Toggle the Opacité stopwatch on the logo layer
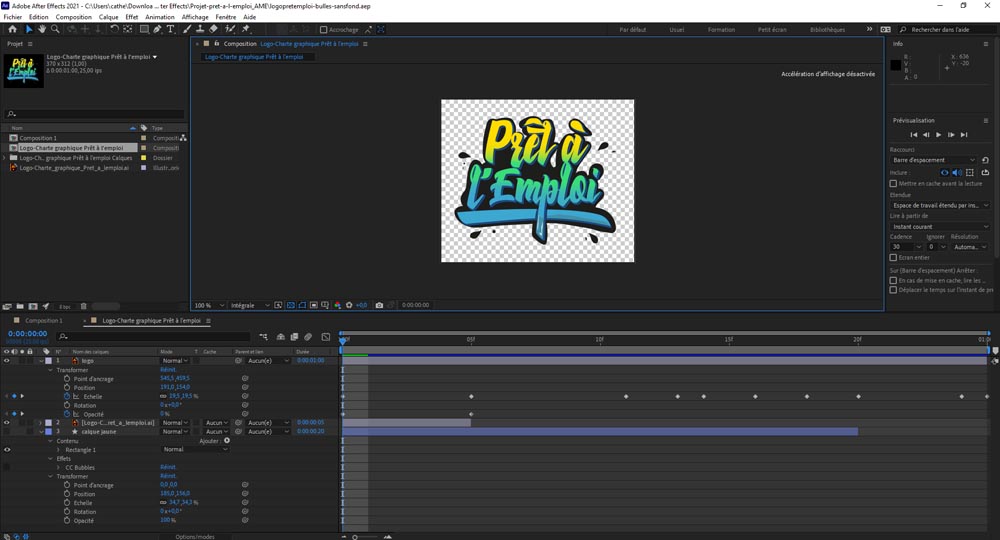Screen dimensions: 1000x540 [67, 414]
